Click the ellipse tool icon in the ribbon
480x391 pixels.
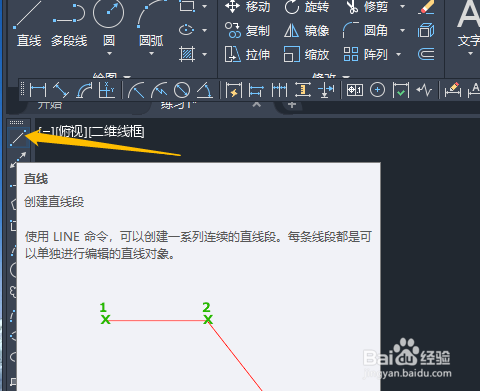tap(187, 30)
